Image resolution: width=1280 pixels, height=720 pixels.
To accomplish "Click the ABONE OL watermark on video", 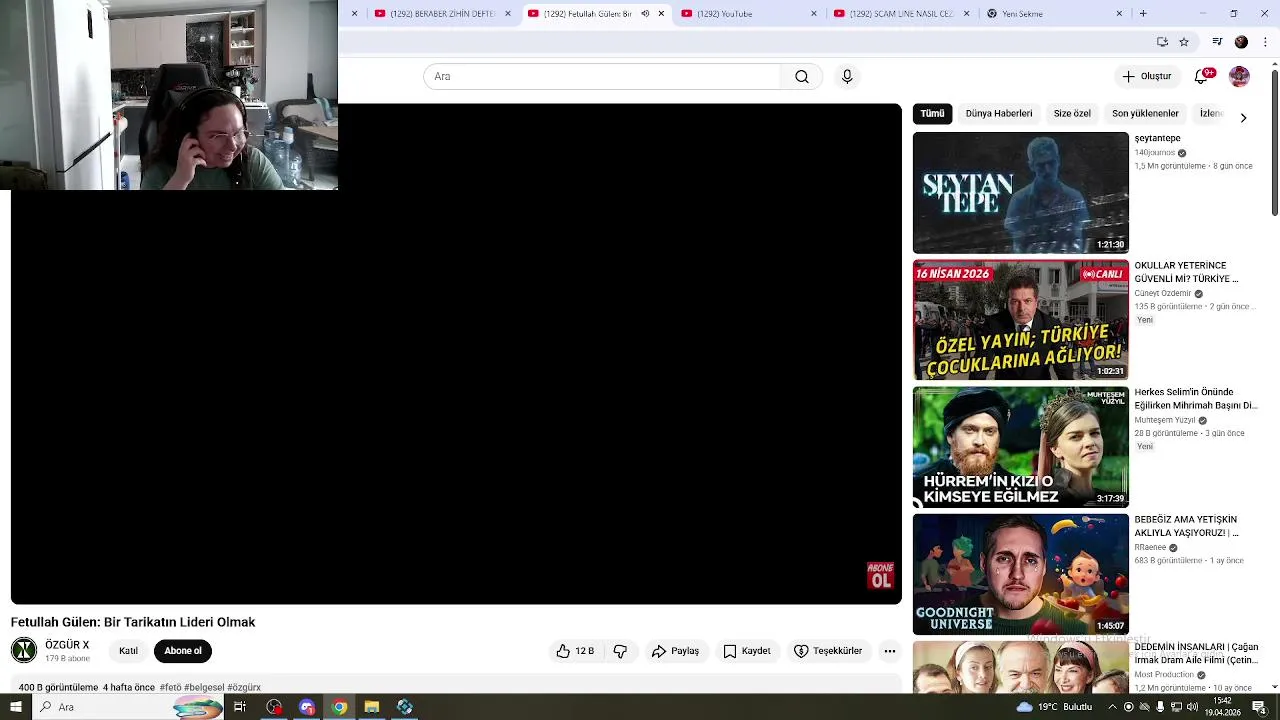I will (x=880, y=575).
